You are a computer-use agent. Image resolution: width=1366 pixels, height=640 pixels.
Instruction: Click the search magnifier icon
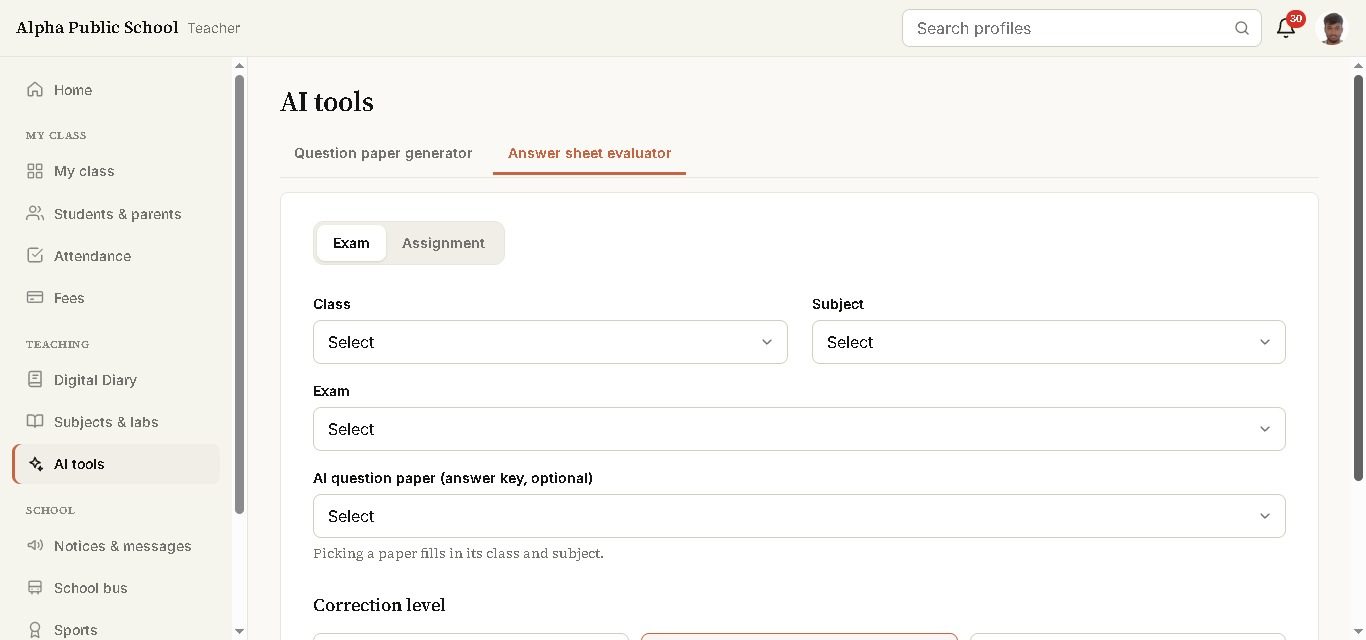[x=1242, y=28]
